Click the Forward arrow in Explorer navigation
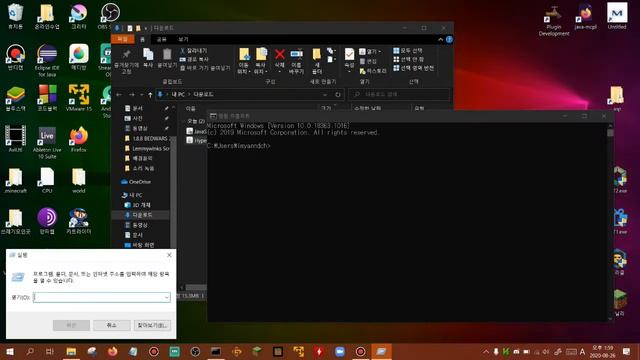The width and height of the screenshot is (640, 360). tap(131, 95)
